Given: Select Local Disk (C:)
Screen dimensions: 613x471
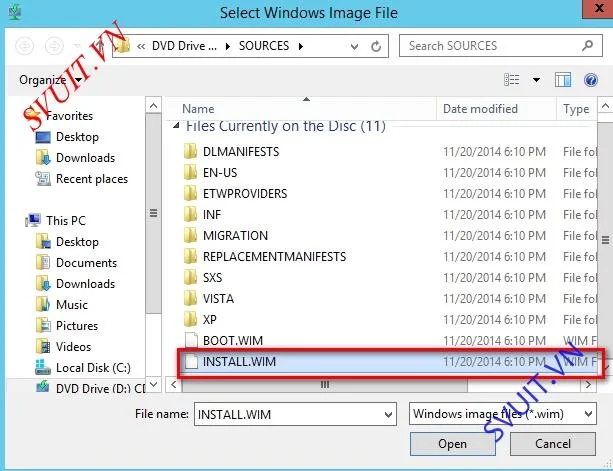Looking at the screenshot, I should pos(83,367).
